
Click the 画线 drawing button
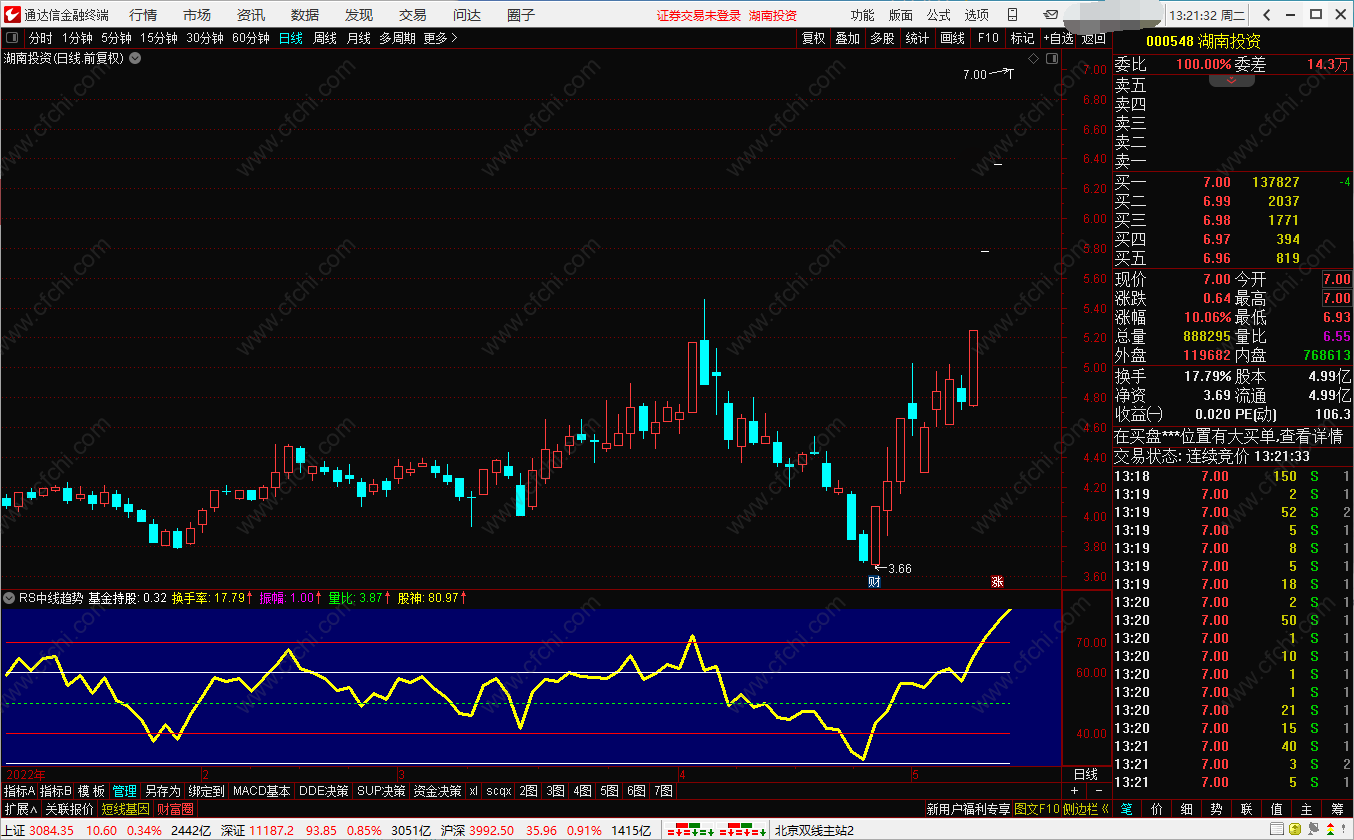point(952,38)
